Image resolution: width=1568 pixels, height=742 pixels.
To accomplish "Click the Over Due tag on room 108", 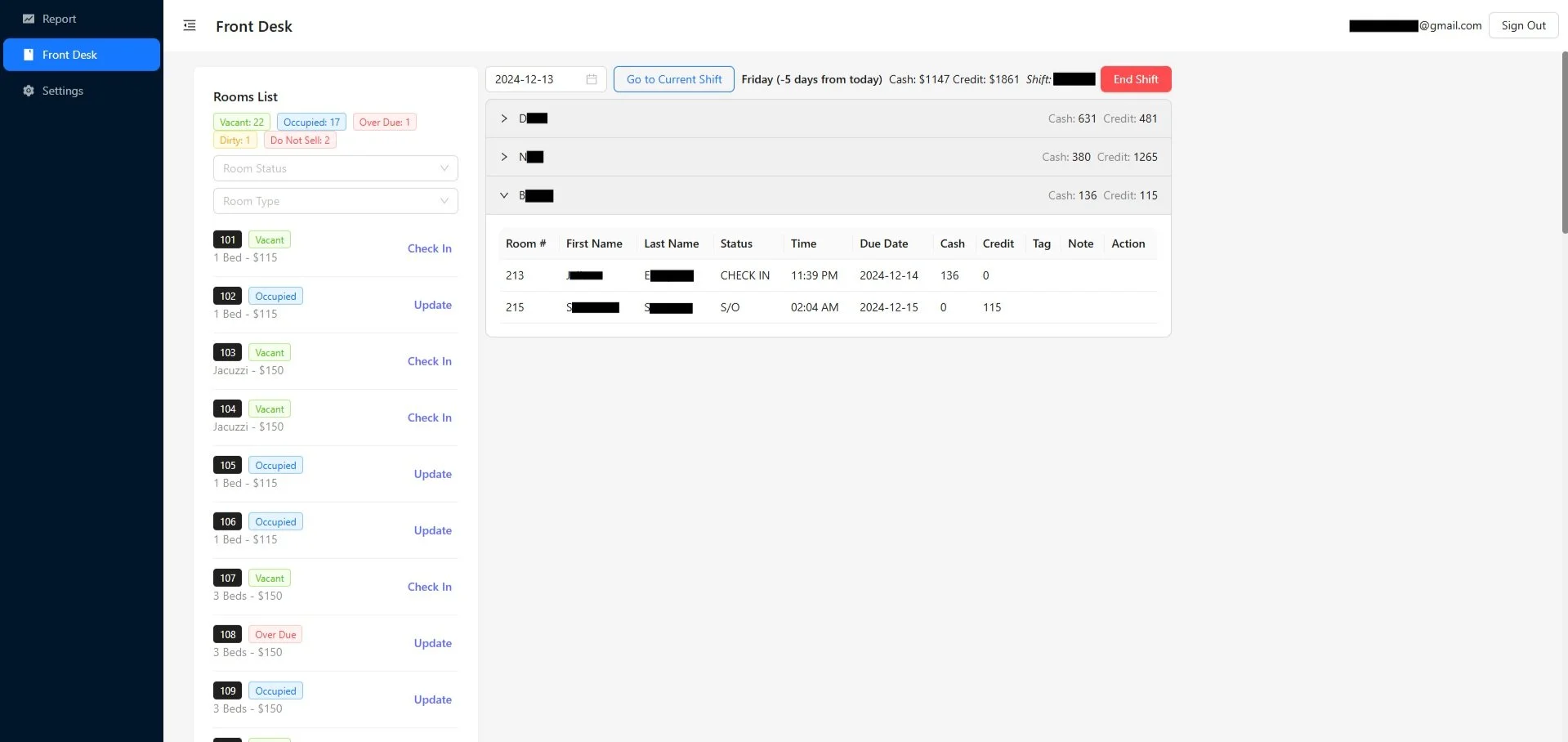I will pos(275,634).
